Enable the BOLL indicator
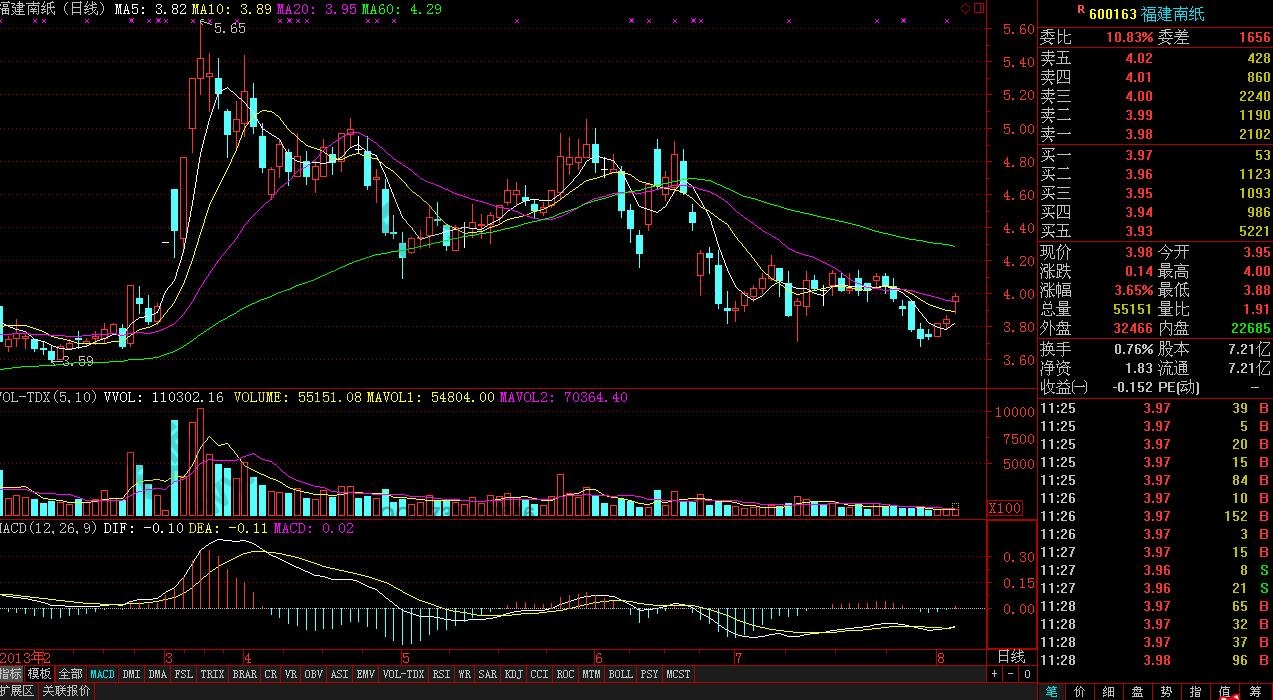Viewport: 1273px width, 700px height. 620,675
